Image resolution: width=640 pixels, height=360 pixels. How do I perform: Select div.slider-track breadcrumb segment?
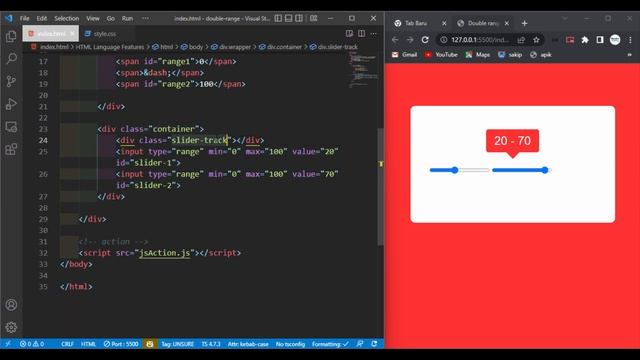click(x=333, y=47)
